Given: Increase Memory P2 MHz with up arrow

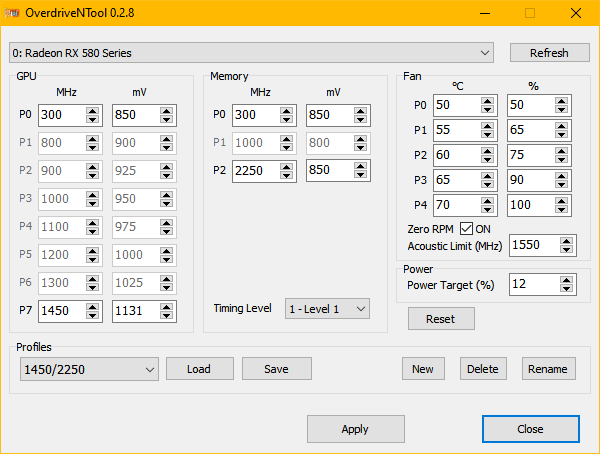Looking at the screenshot, I should pyautogui.click(x=287, y=167).
